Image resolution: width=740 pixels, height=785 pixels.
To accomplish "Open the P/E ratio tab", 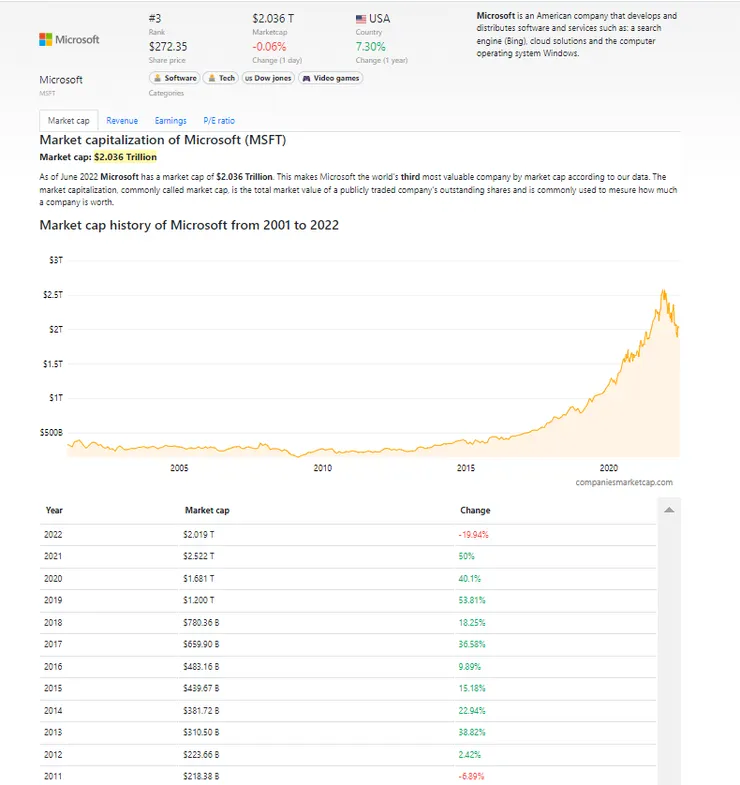I will coord(219,121).
